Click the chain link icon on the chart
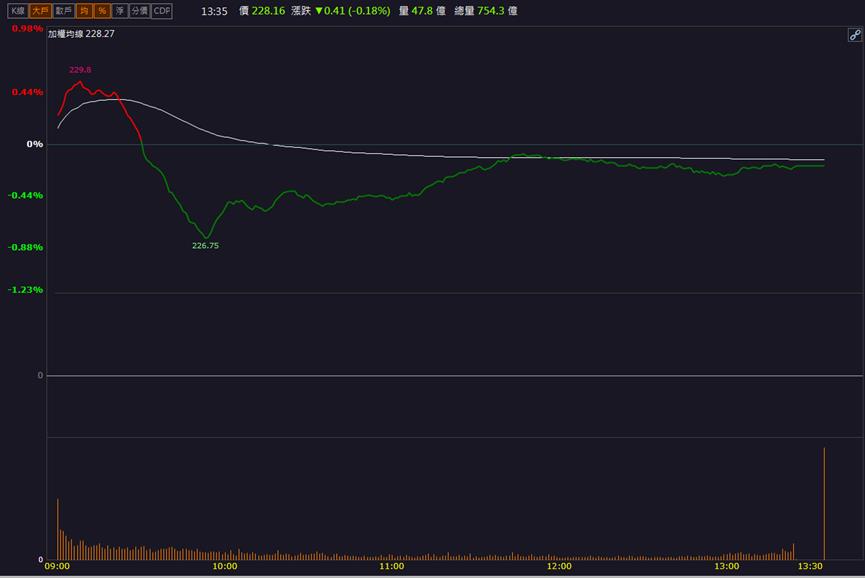Image resolution: width=865 pixels, height=578 pixels. [855, 35]
